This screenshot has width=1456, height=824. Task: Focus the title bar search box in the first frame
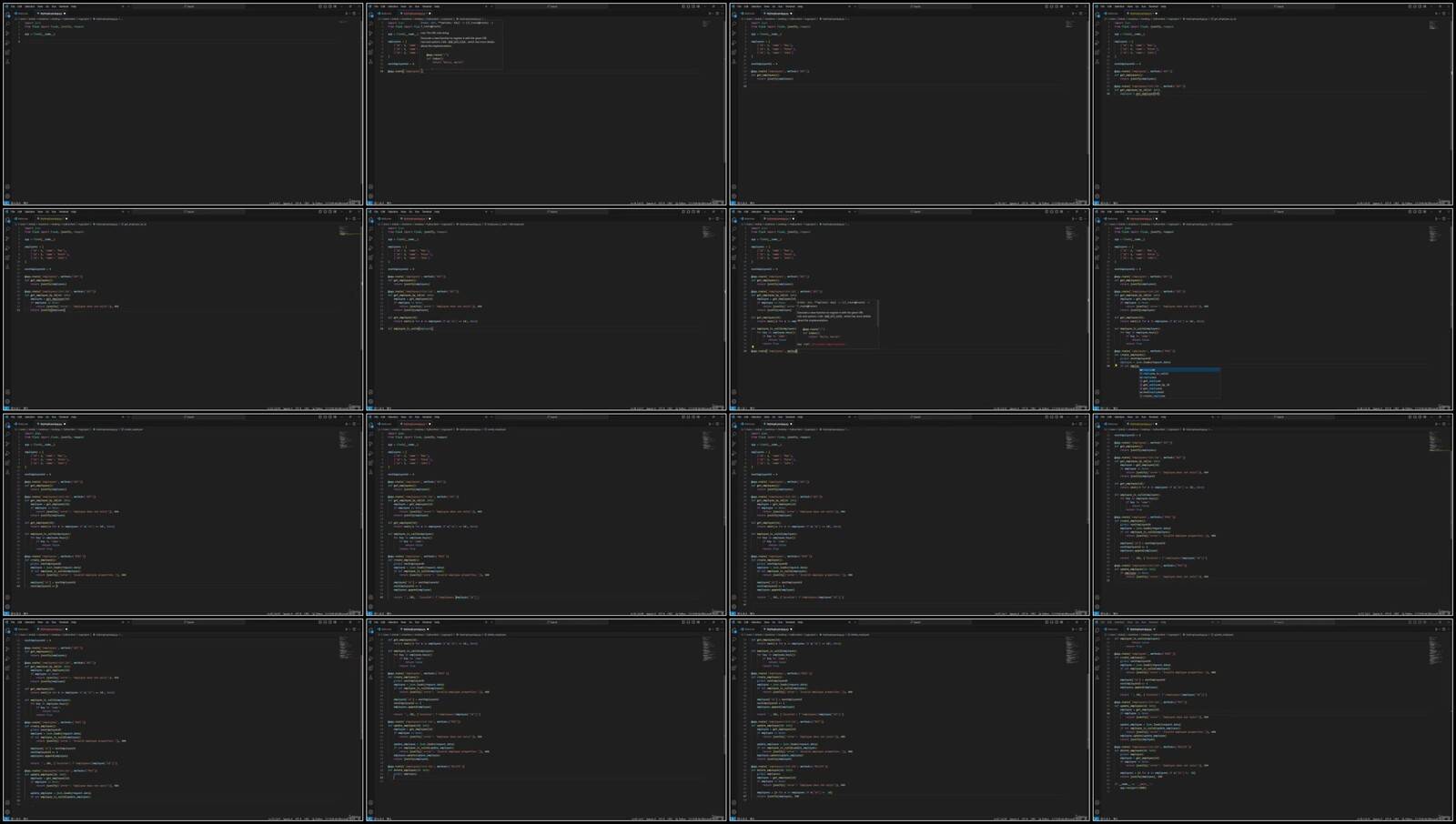[x=189, y=6]
